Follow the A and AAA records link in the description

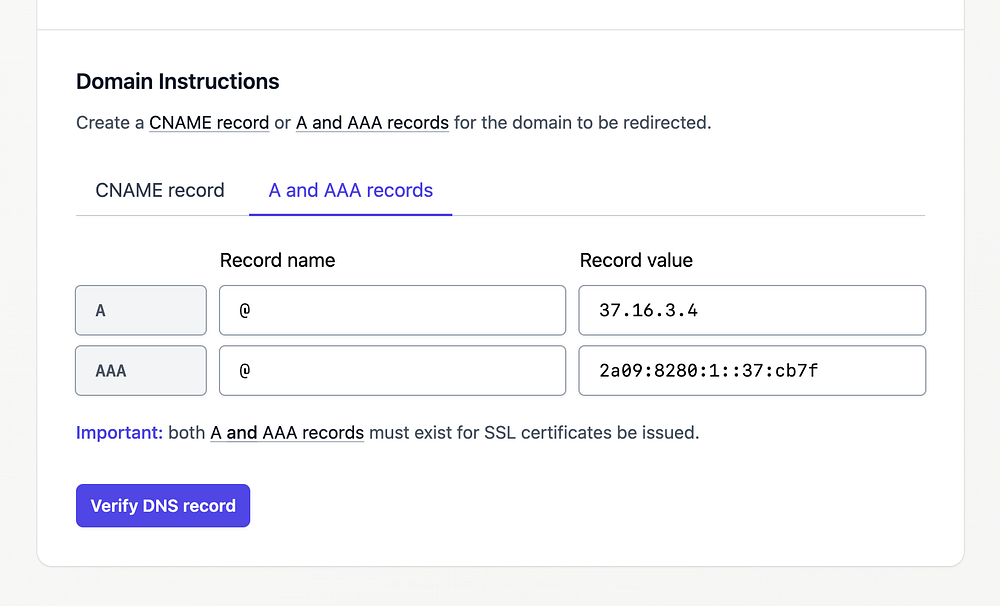click(x=372, y=123)
